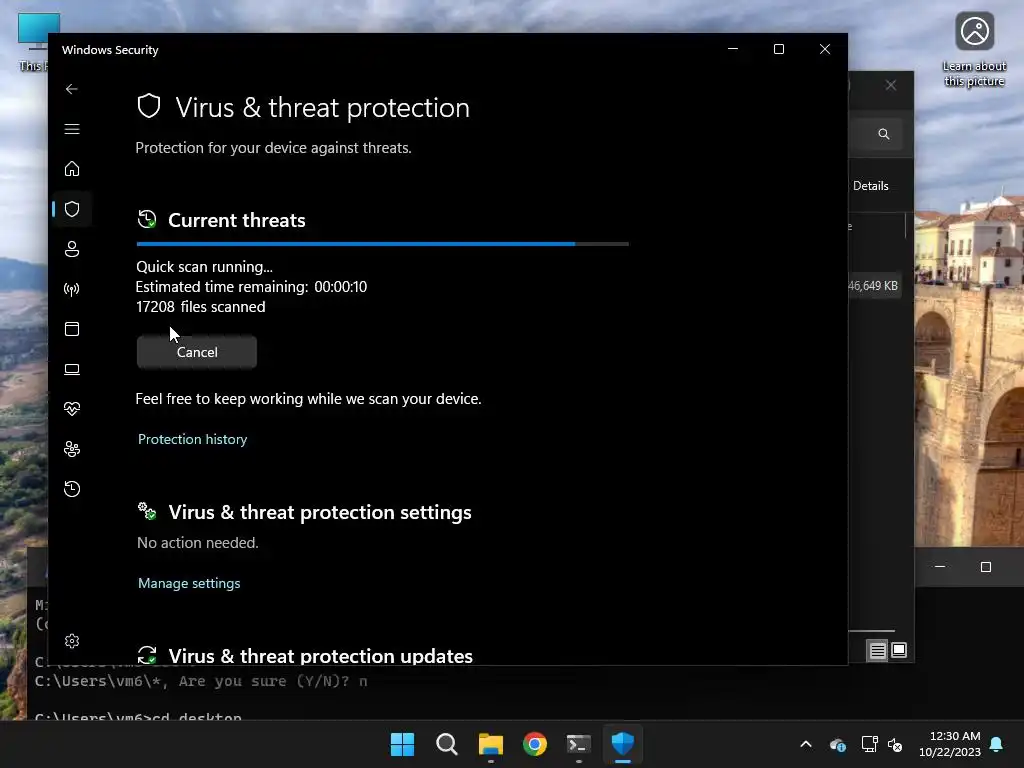Open the Protection history link
Viewport: 1024px width, 768px height.
[193, 439]
